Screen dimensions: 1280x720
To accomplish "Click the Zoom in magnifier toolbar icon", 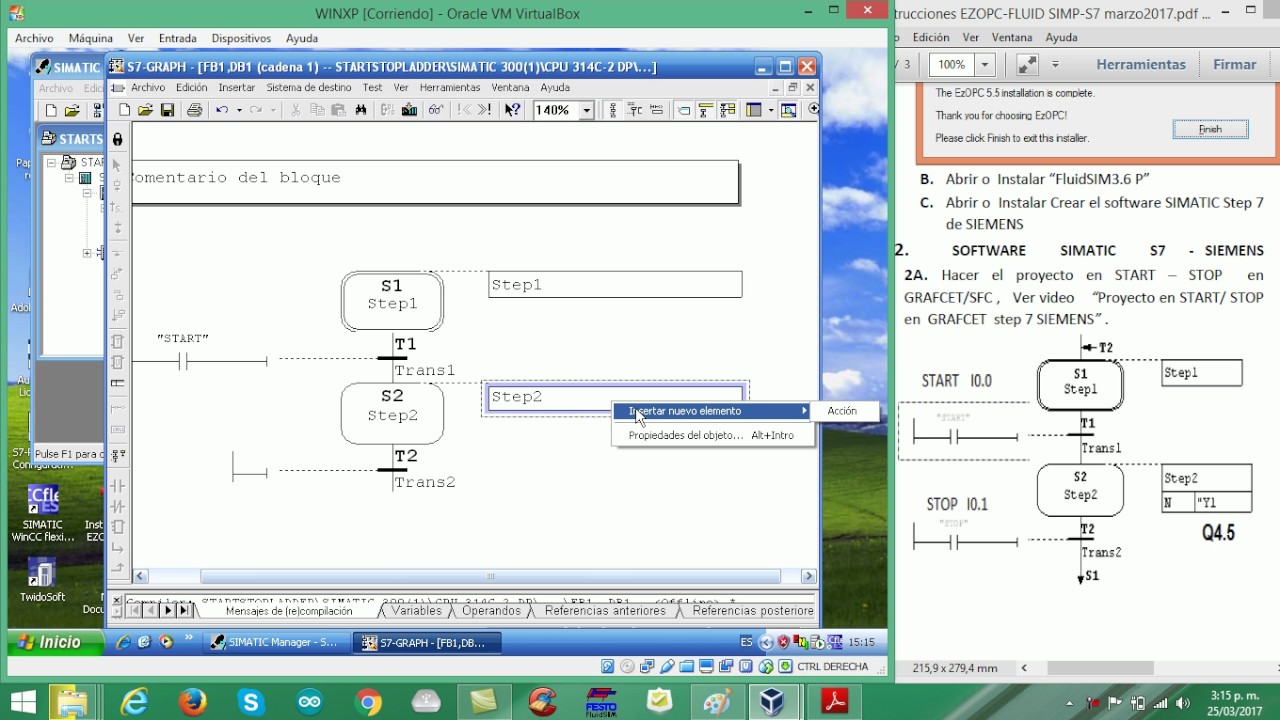I will [814, 110].
